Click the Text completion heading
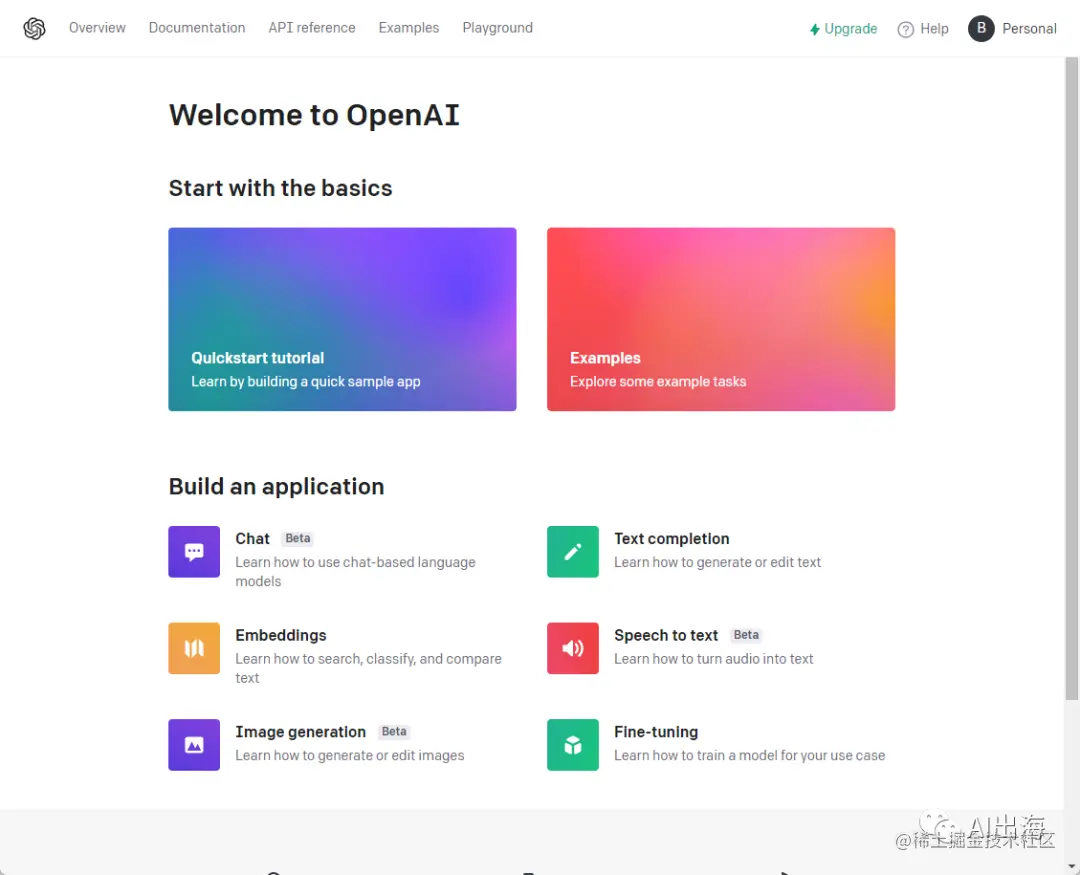The image size is (1080, 875). pos(672,539)
